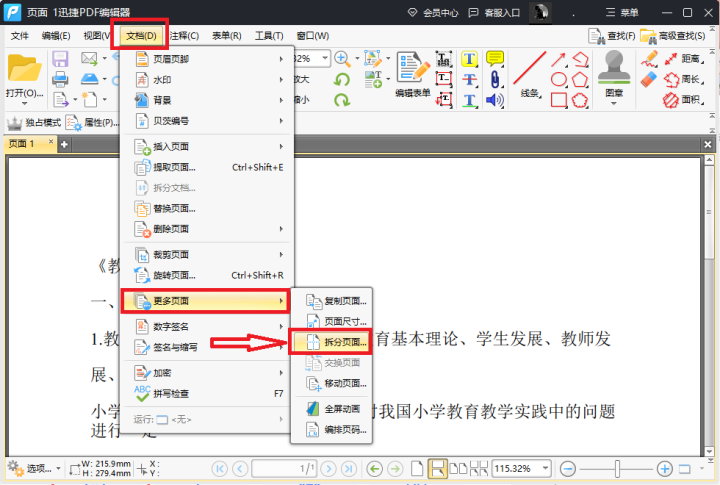Open the 文档(D) menu
This screenshot has width=720, height=485.
tap(141, 36)
